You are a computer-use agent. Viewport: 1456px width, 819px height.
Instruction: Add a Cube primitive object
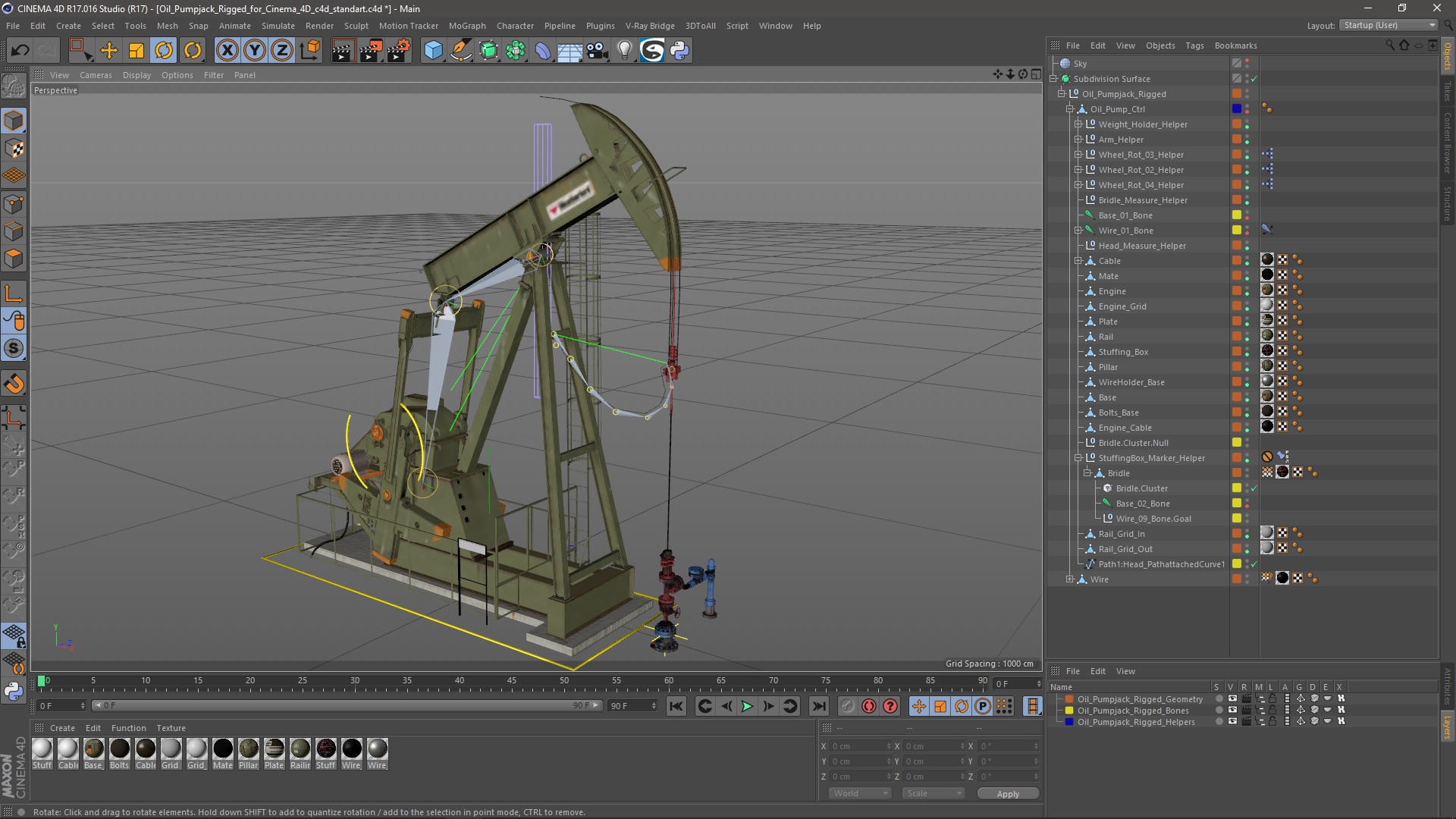click(x=433, y=51)
